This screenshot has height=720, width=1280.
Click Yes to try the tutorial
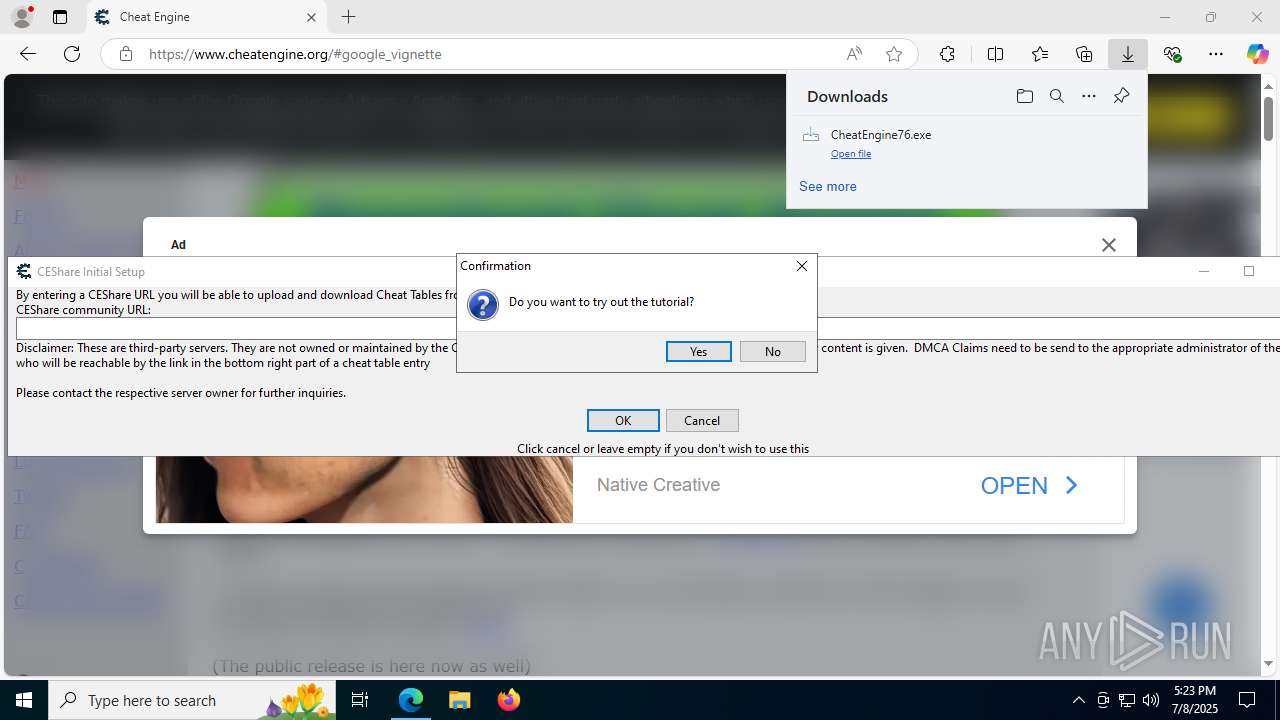pos(698,351)
